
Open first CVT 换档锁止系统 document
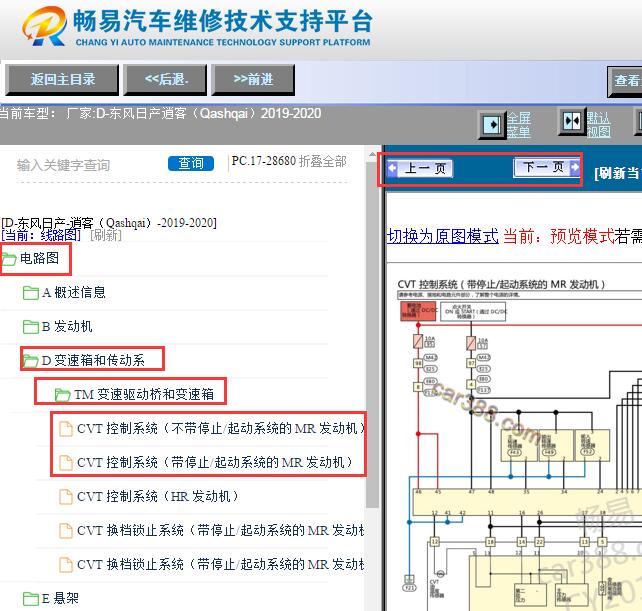(220, 530)
